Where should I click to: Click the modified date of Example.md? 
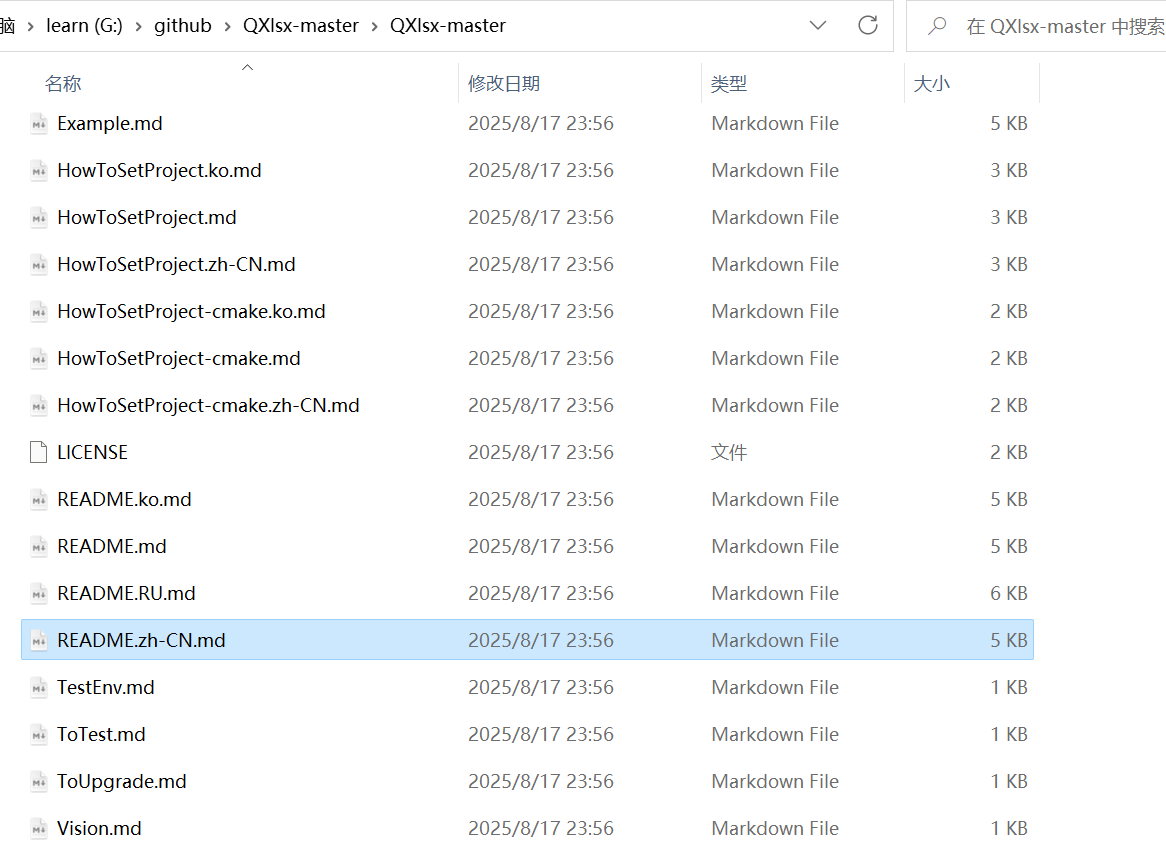(x=541, y=123)
